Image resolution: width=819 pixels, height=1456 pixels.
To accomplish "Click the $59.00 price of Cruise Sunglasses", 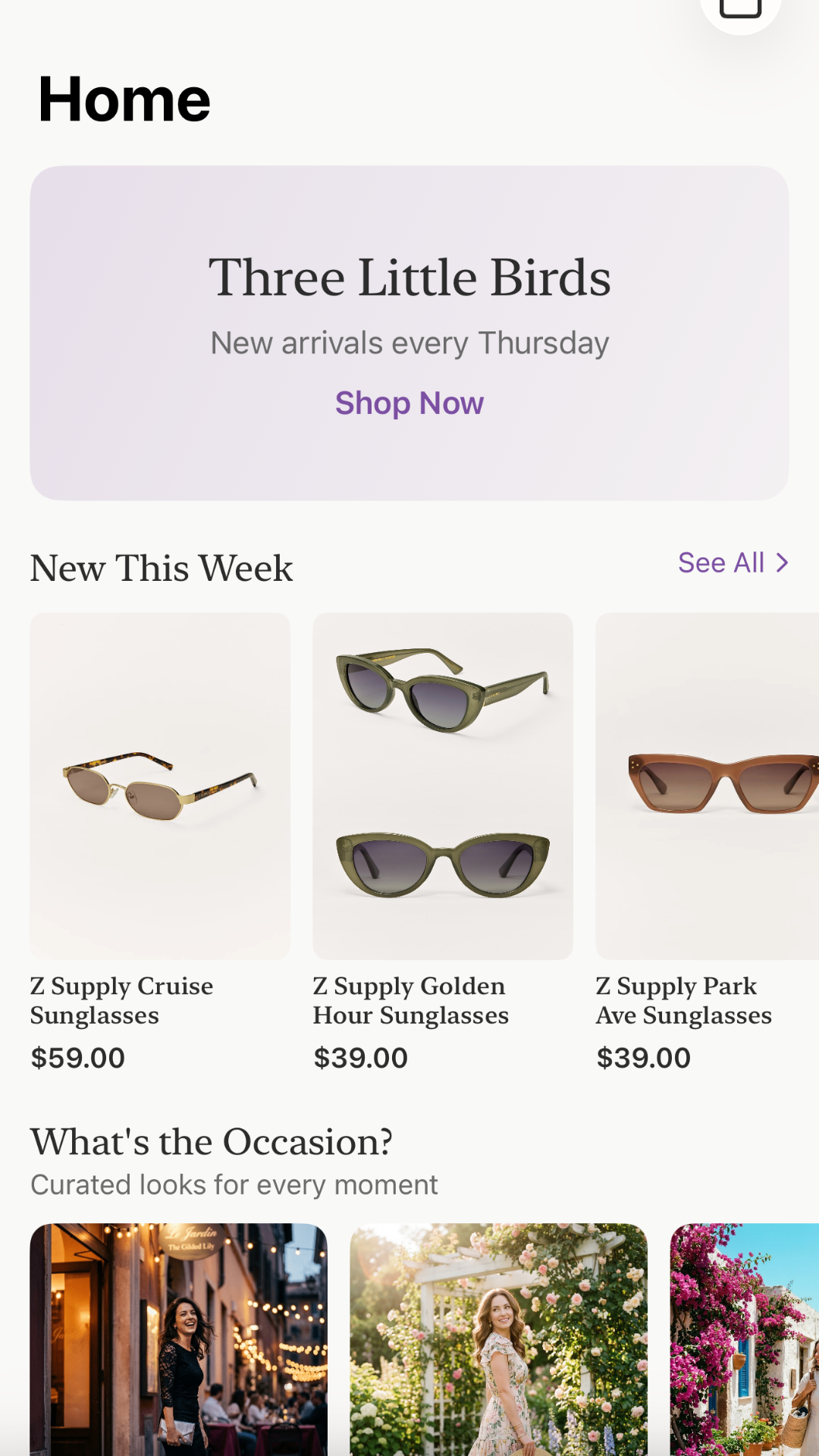I will [77, 1058].
